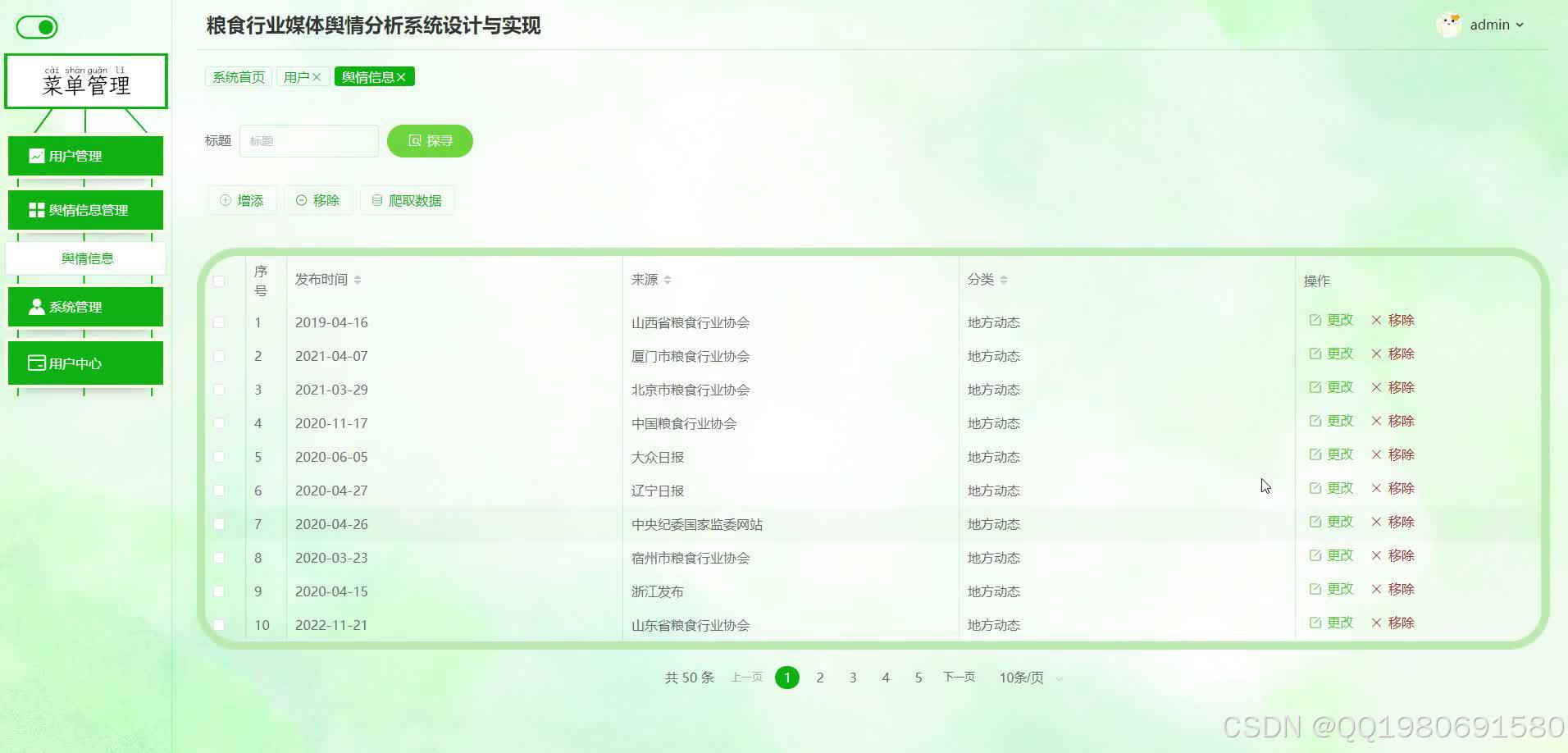
Task: Select current page 1 indicator
Action: coord(787,678)
